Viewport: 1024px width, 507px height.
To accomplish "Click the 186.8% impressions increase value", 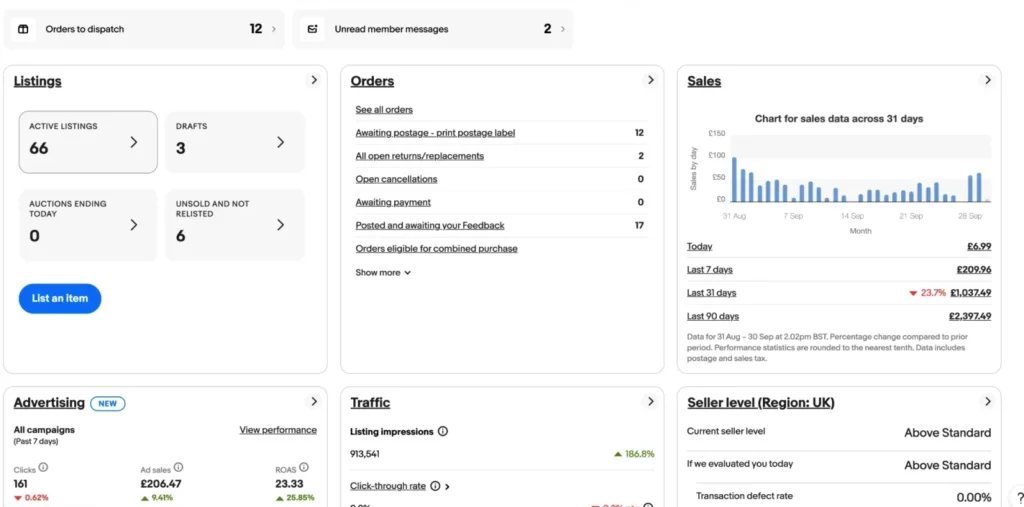I will tap(634, 453).
